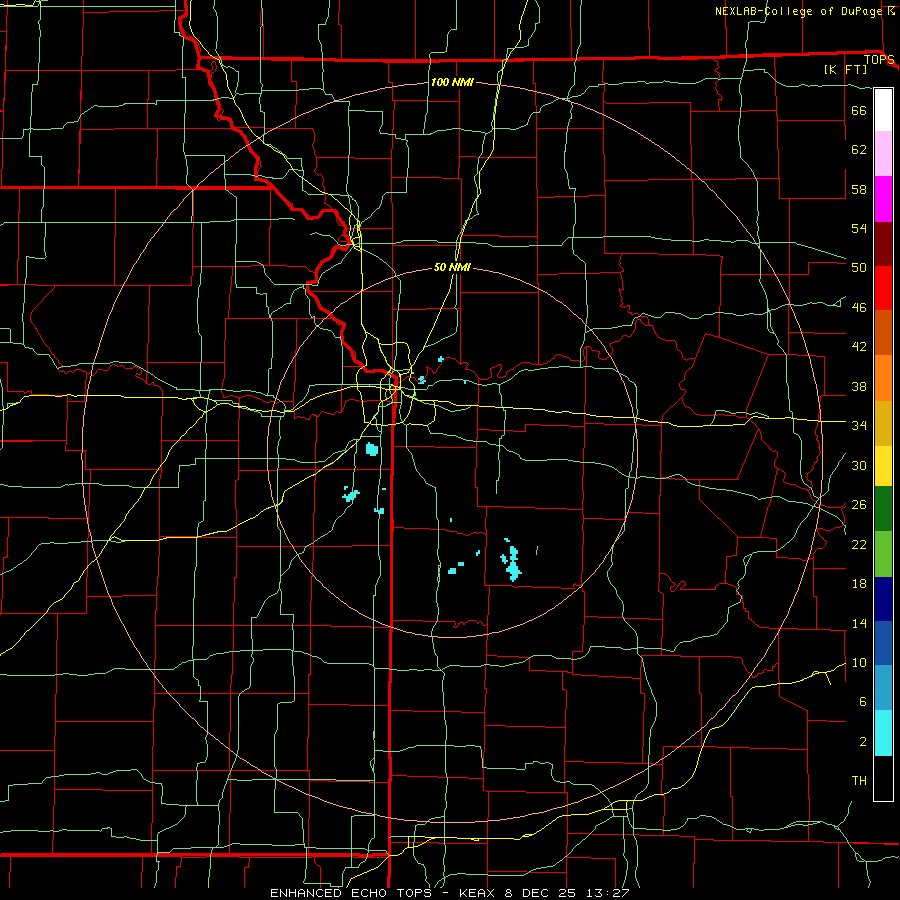Viewport: 900px width, 900px height.
Task: Click the legend value '22'
Action: pos(859,544)
